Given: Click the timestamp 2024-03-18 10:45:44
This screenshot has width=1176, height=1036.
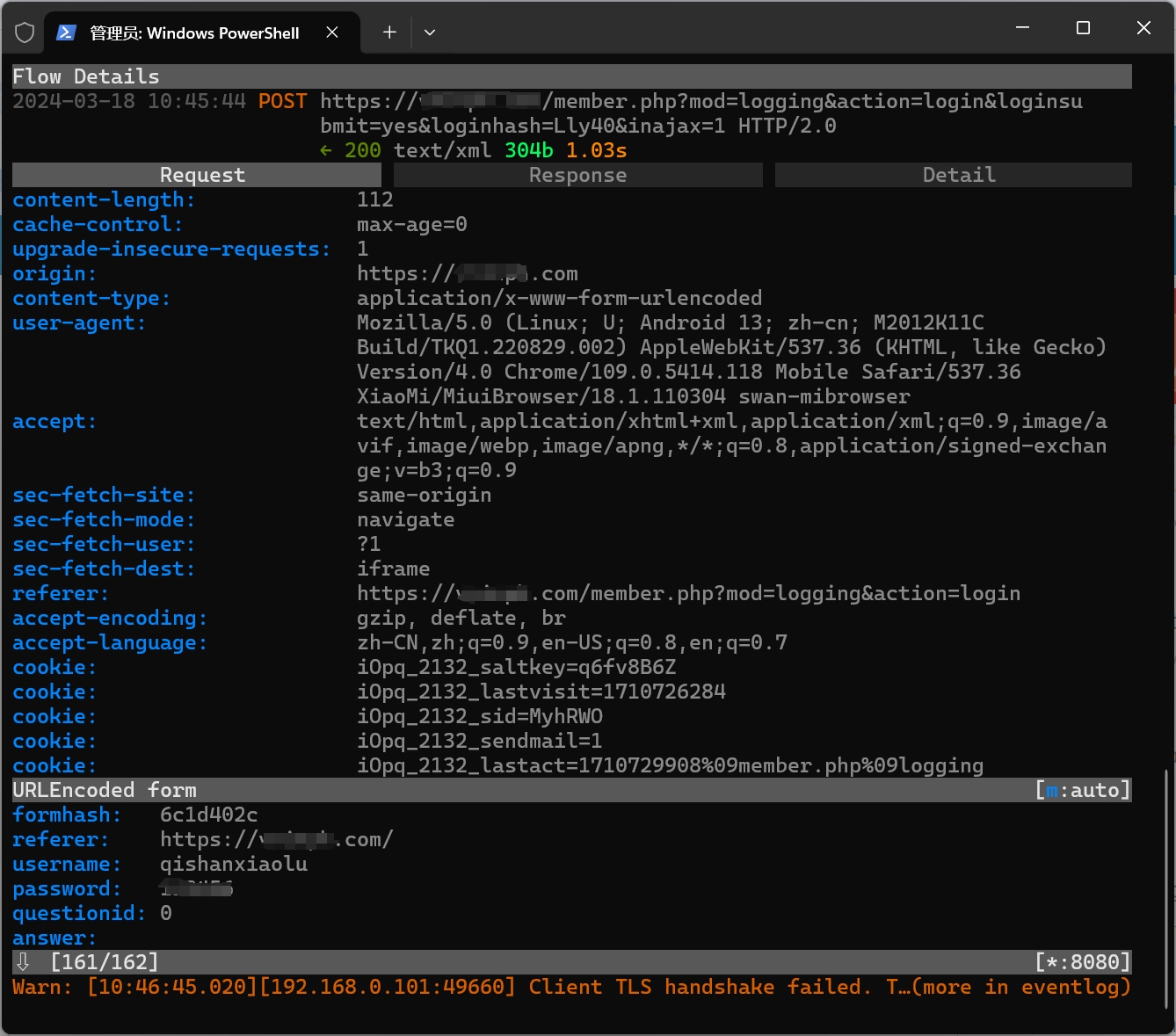Looking at the screenshot, I should tap(129, 101).
